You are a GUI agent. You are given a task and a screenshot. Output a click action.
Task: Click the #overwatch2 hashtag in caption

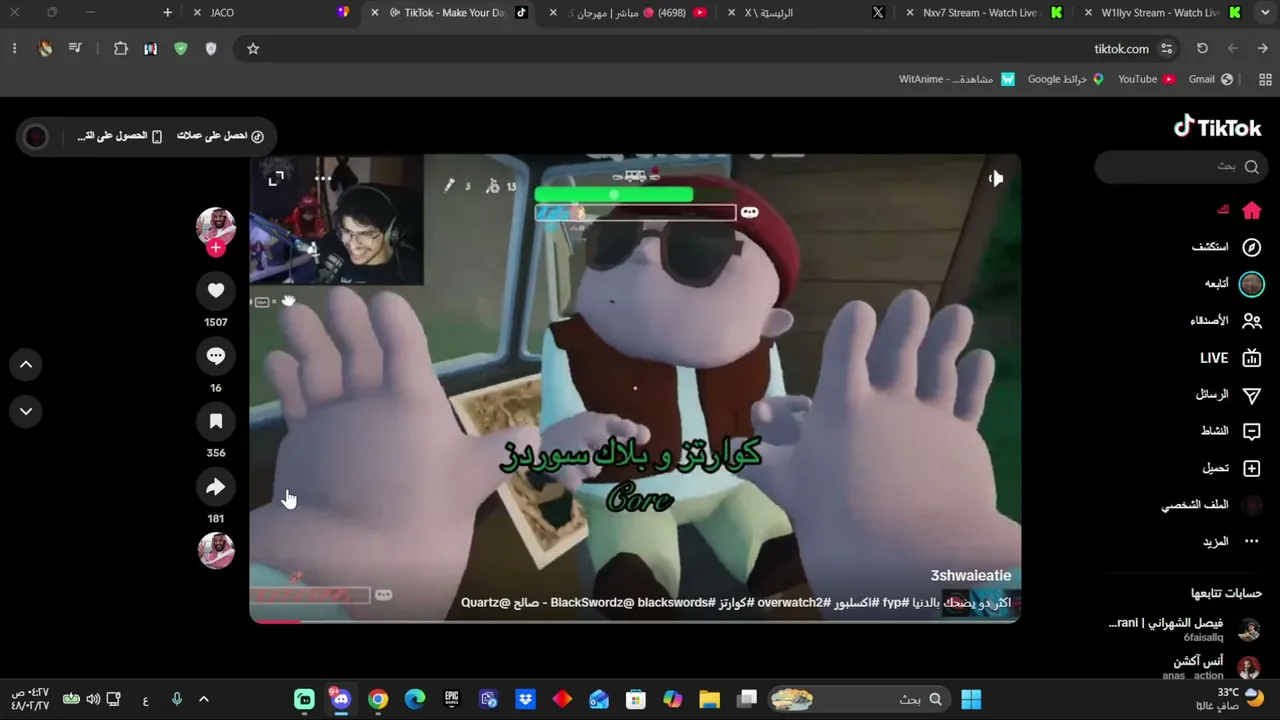[x=795, y=603]
